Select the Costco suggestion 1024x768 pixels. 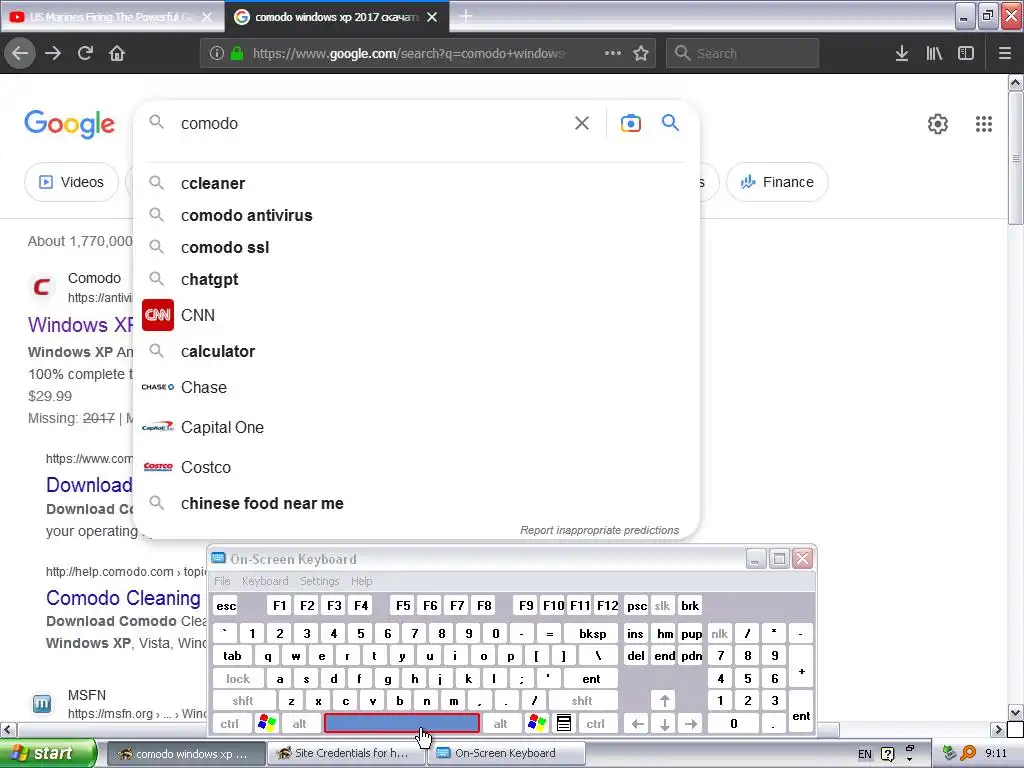(x=416, y=467)
